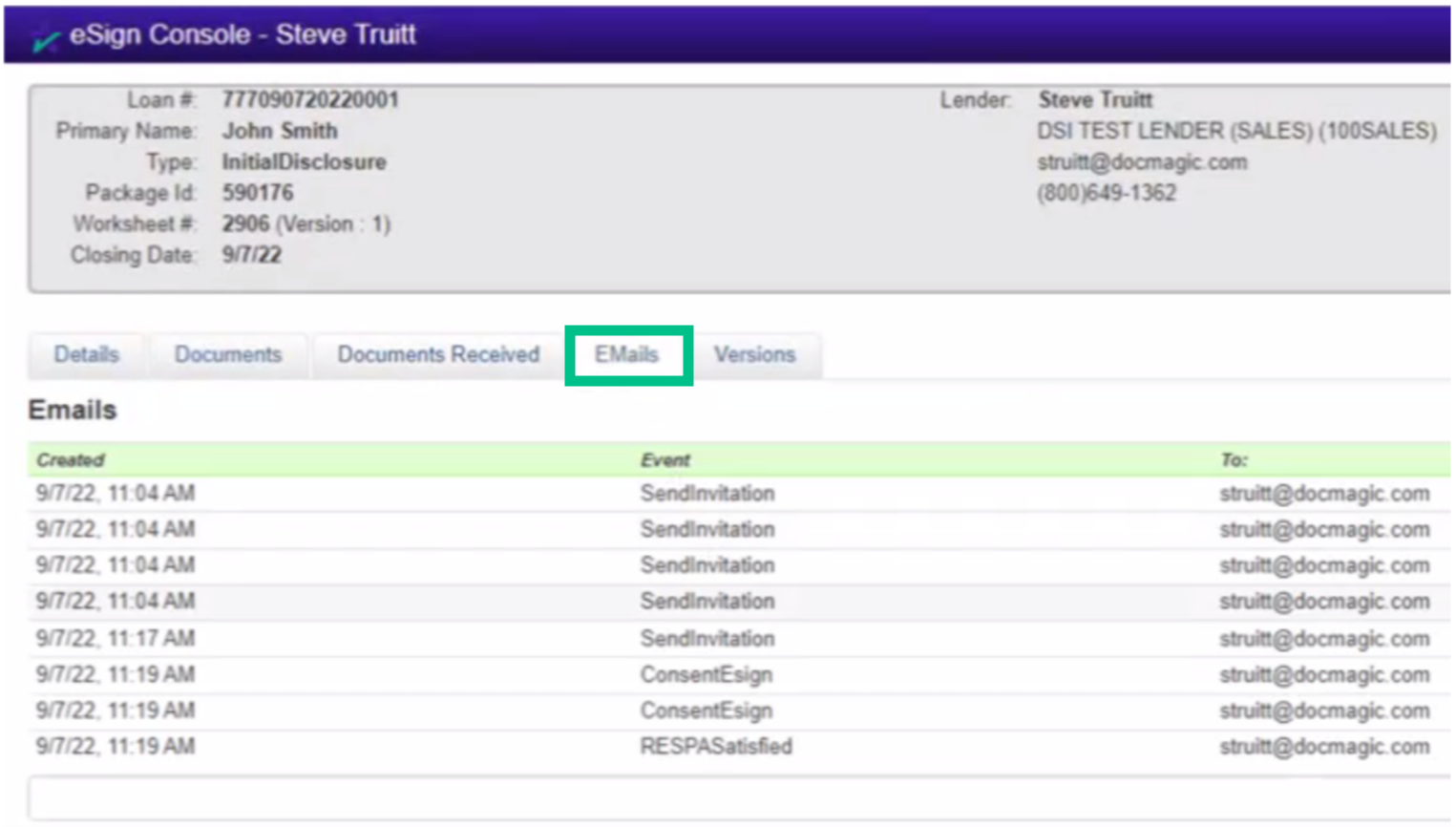Viewport: 1456px width, 827px height.
Task: Click the eSign Console - Steve Truitt title
Action: click(243, 34)
